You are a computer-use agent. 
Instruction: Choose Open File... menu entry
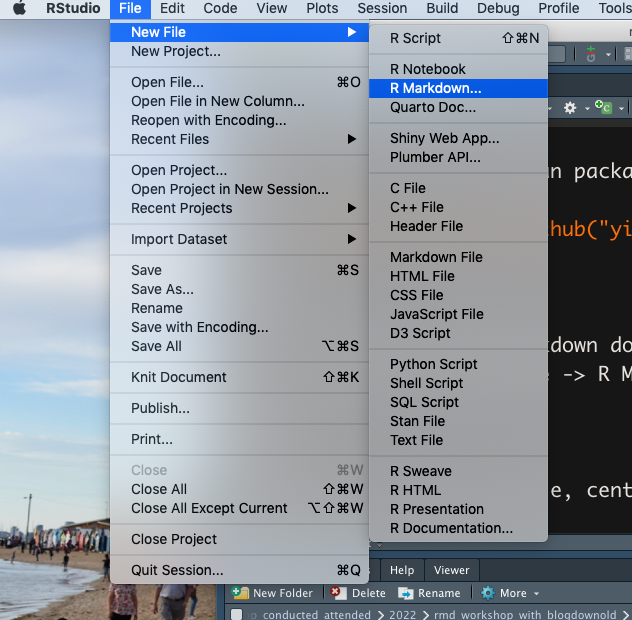coord(239,82)
